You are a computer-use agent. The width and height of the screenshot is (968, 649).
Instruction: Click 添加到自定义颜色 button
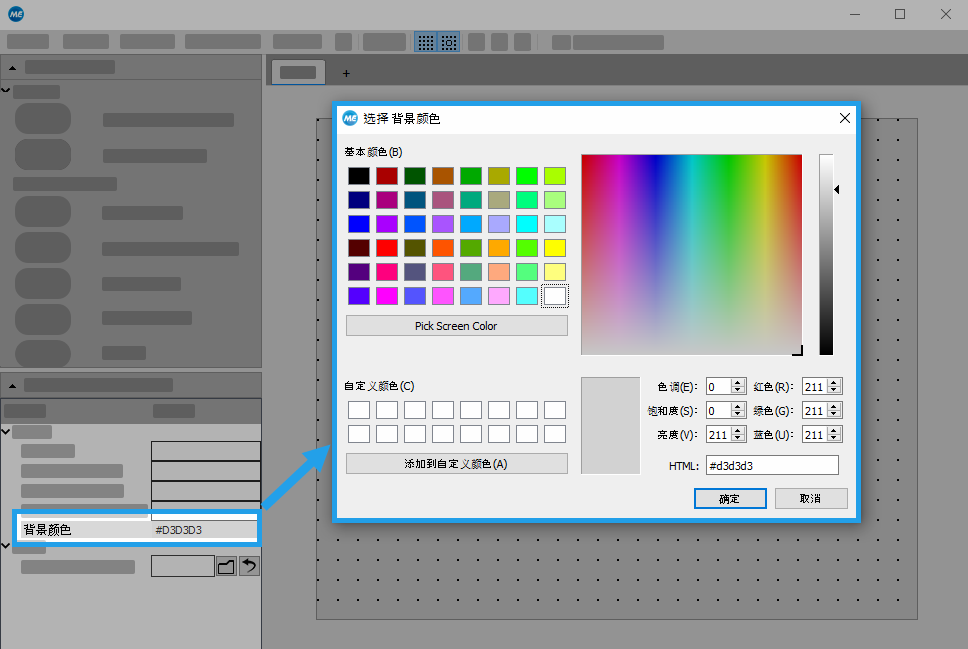point(456,464)
